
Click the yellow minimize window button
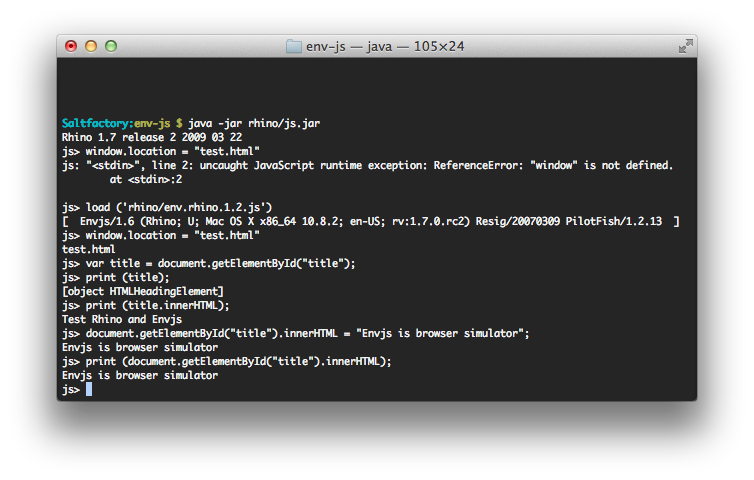pyautogui.click(x=91, y=46)
